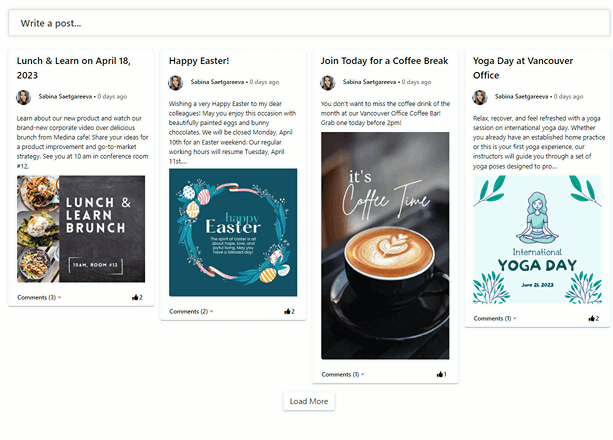The width and height of the screenshot is (613, 440).
Task: Click thumbs-up on Happy Easter post
Action: (287, 311)
